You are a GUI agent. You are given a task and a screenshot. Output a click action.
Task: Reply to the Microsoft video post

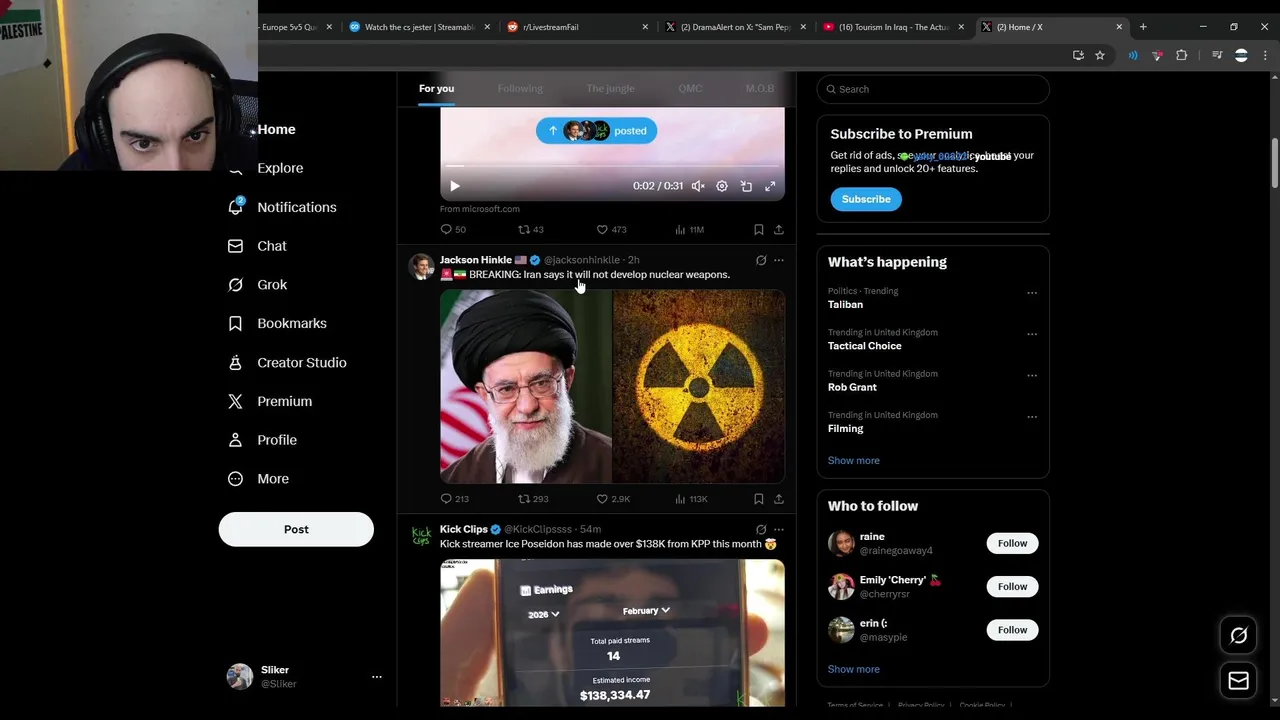pyautogui.click(x=453, y=230)
